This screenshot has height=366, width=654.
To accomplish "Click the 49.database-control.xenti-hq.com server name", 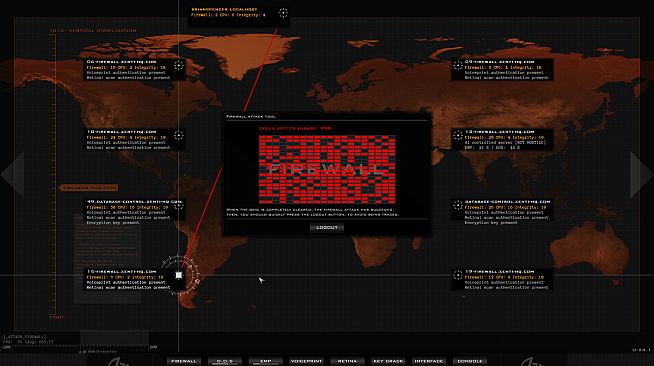I will (135, 202).
